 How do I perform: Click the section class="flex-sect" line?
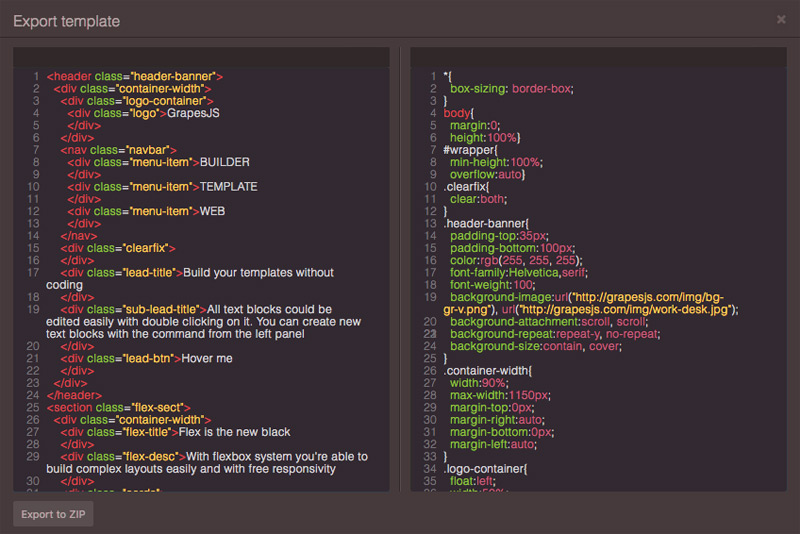coord(118,408)
